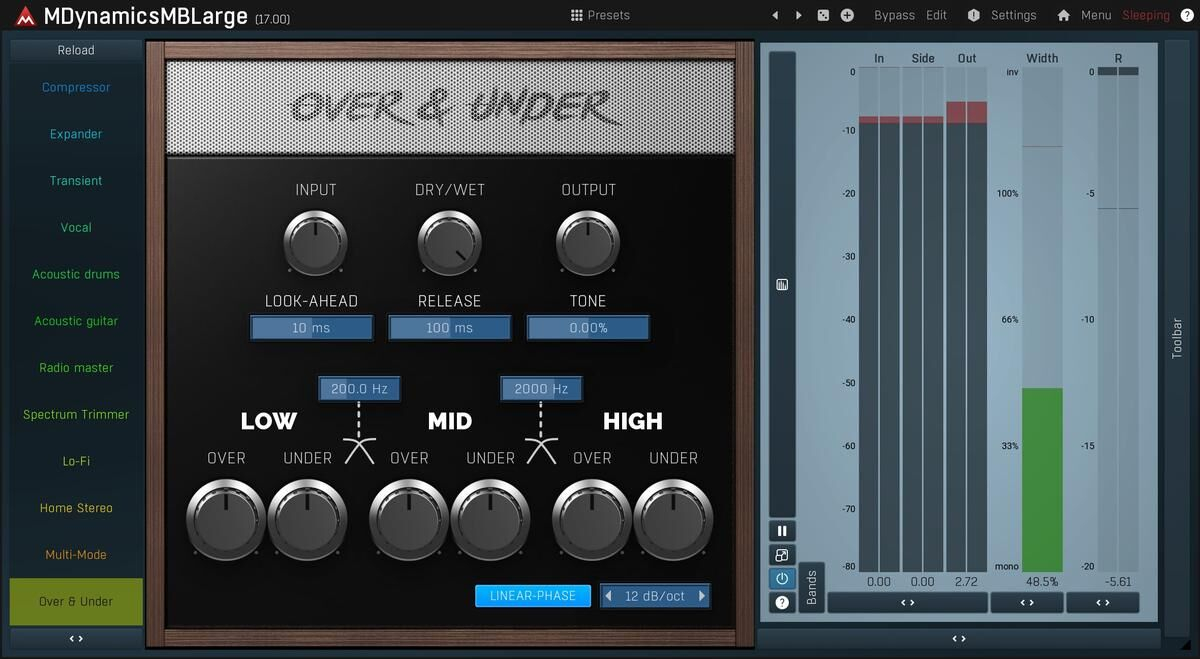Click the meter help question mark

tap(782, 602)
